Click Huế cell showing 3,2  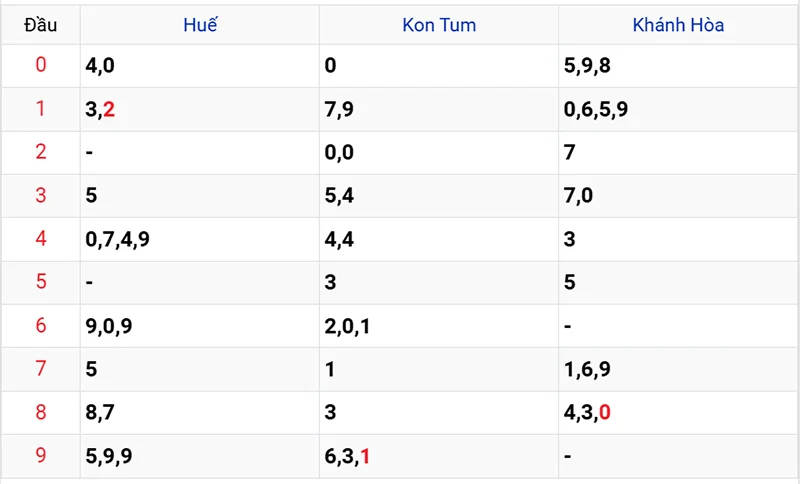(x=199, y=109)
